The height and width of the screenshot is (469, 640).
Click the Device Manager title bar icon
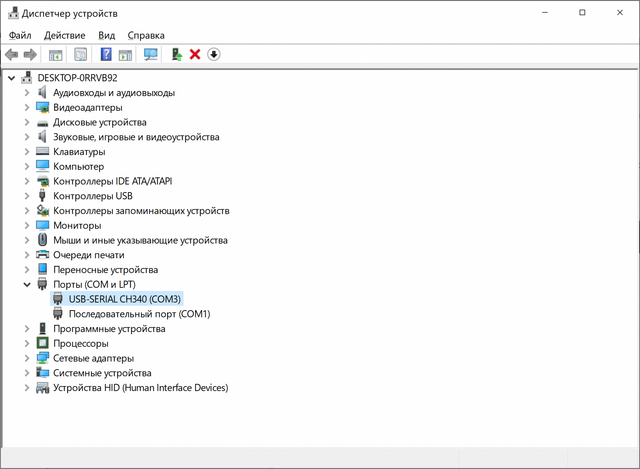click(x=13, y=13)
